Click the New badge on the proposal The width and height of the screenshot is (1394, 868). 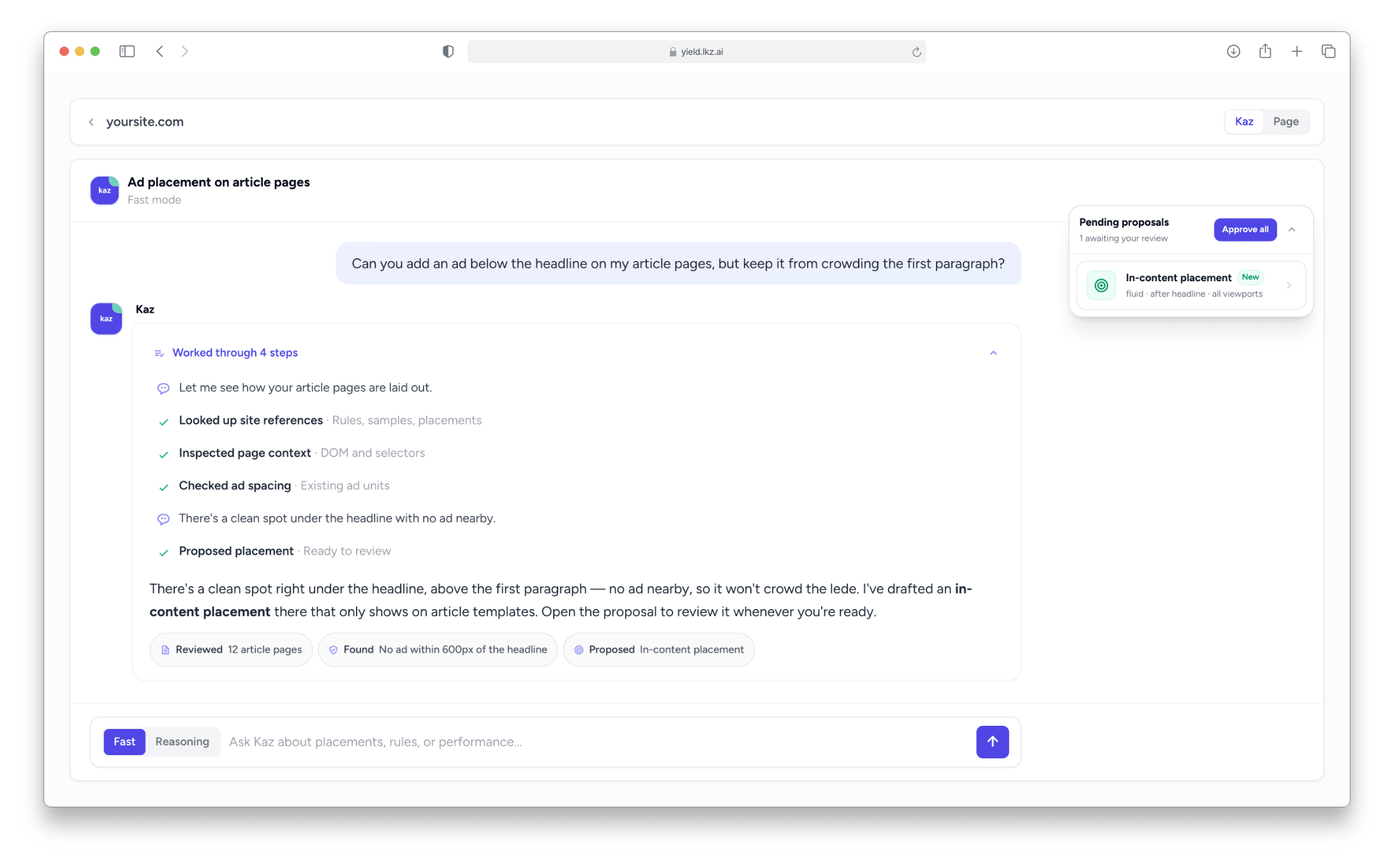(x=1250, y=277)
